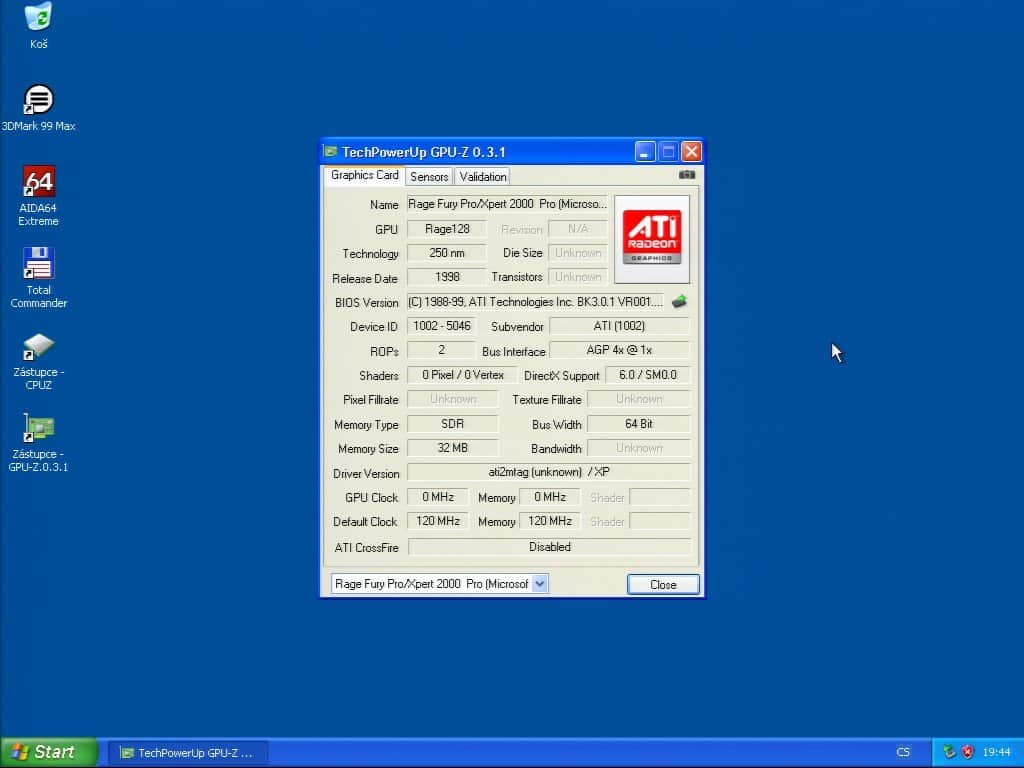Click the GPU Clock field 0 MHz
The height and width of the screenshot is (768, 1024).
pos(438,498)
